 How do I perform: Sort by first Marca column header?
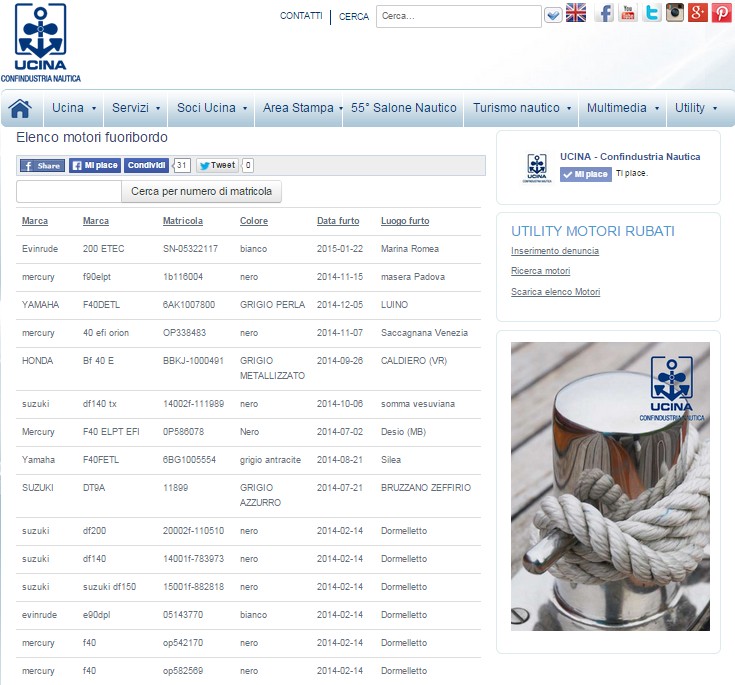(x=35, y=221)
